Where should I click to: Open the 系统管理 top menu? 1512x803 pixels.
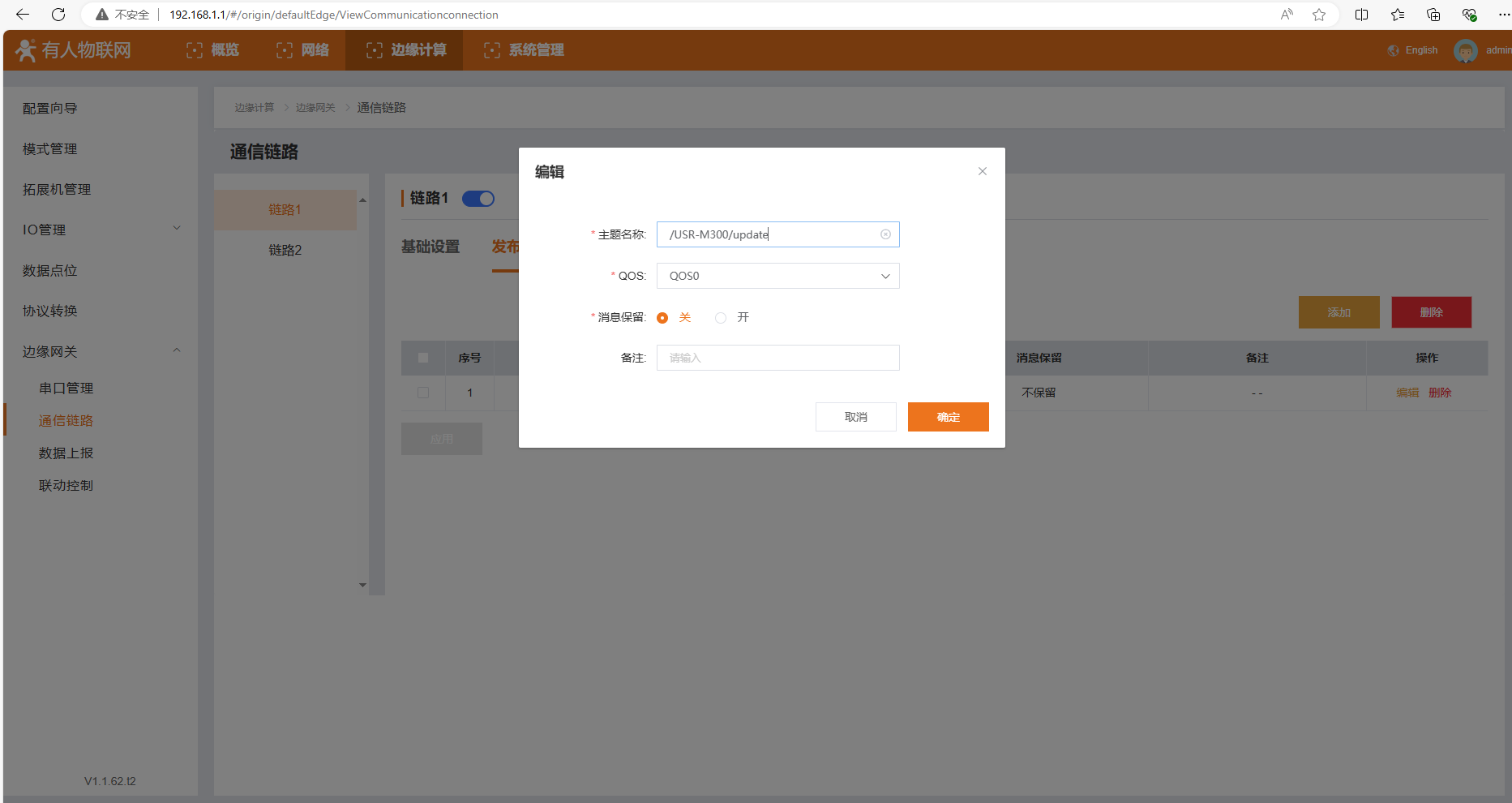(x=524, y=50)
